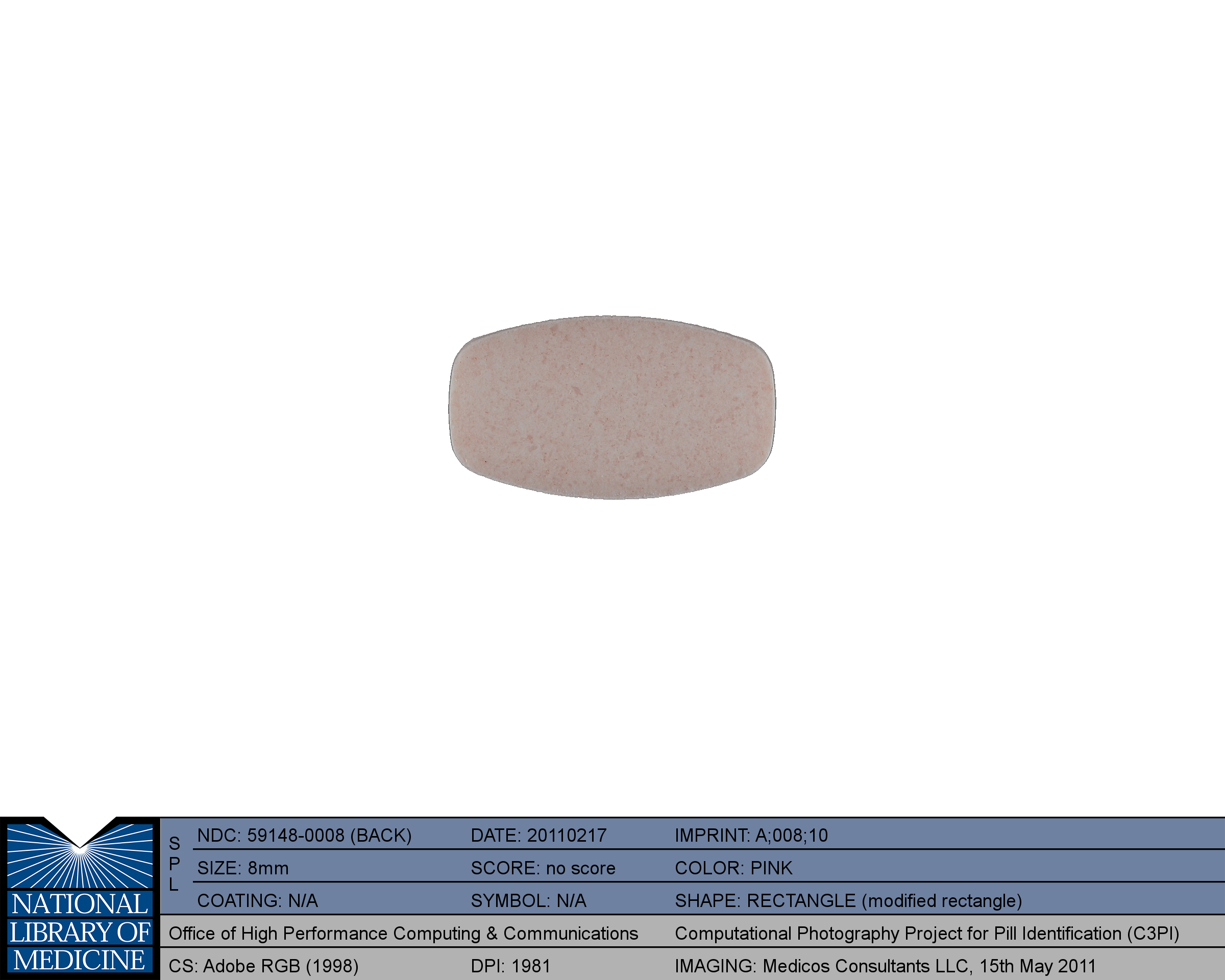Click the SYMBOL N/A text

[528, 900]
